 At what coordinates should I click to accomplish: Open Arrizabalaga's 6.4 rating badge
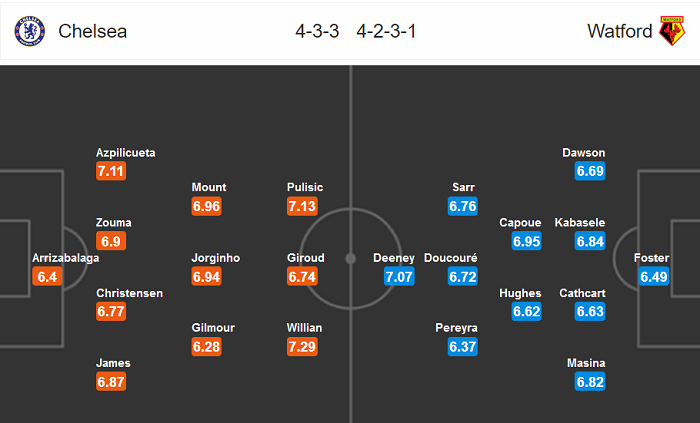[x=47, y=276]
